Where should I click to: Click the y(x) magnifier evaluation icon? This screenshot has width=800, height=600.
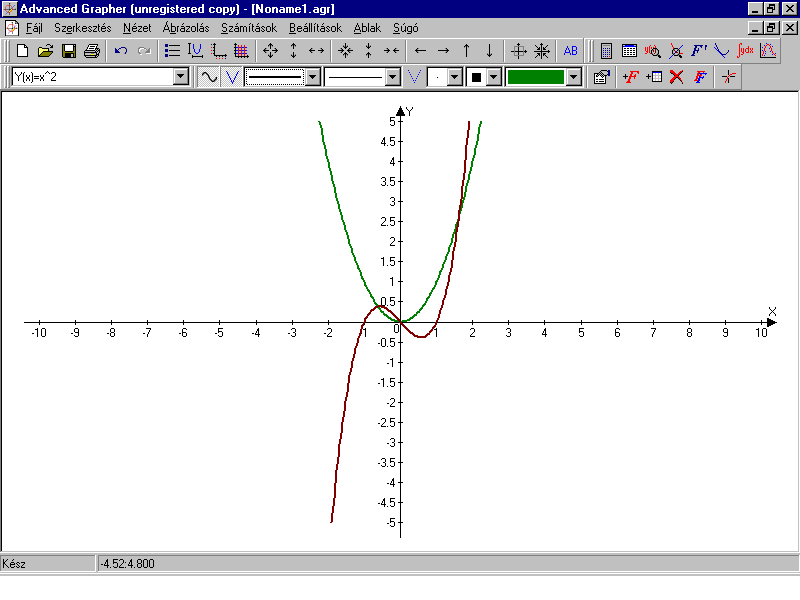pyautogui.click(x=653, y=51)
